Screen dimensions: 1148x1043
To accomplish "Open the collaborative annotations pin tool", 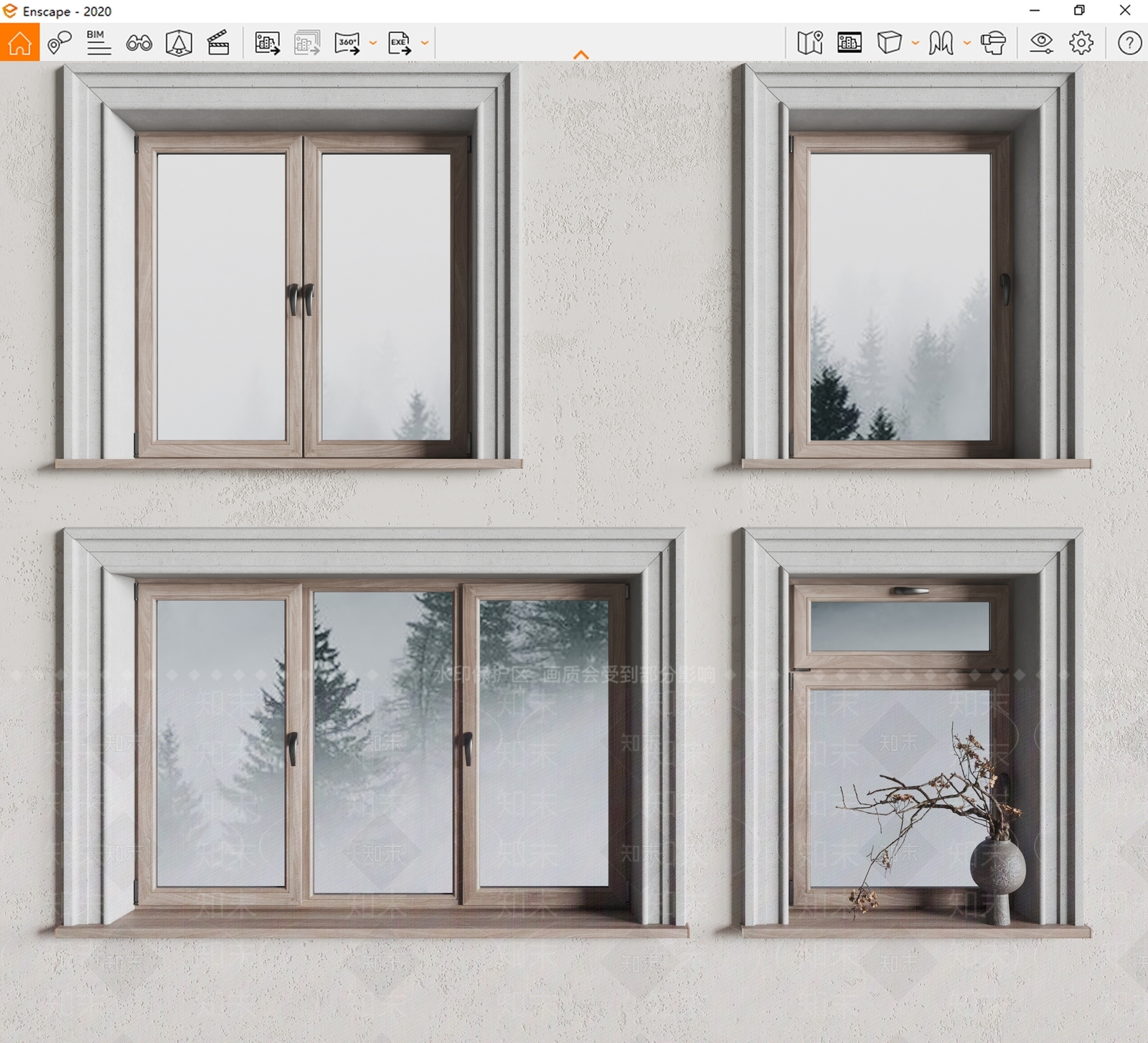I will 60,43.
